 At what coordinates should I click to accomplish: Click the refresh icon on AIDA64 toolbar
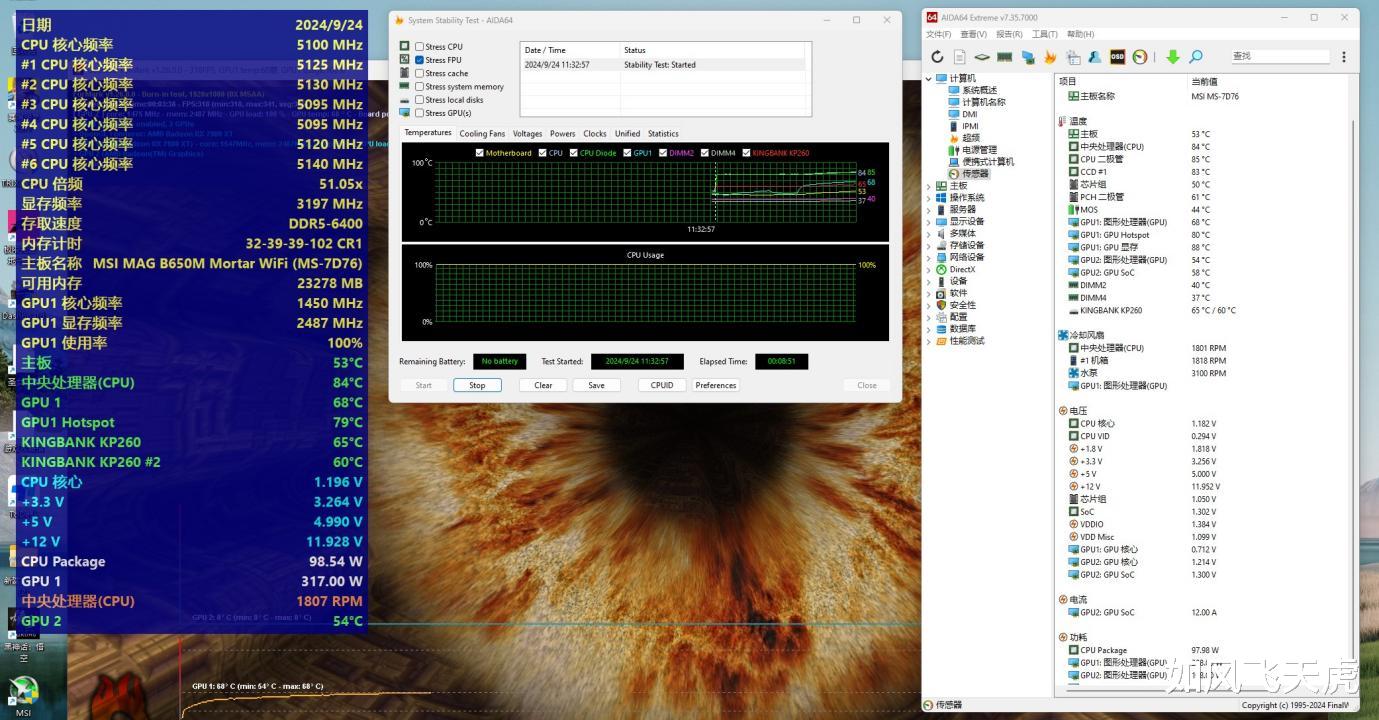[x=937, y=57]
